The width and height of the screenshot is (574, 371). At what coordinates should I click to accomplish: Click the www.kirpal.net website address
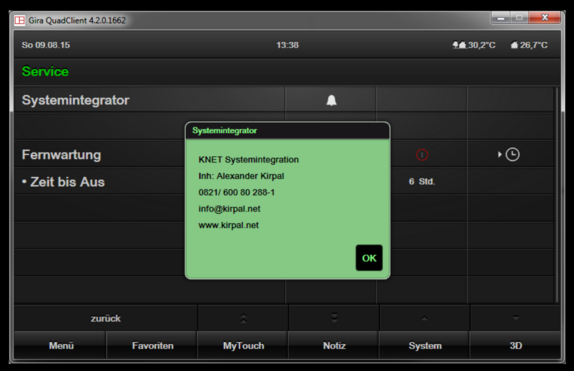(228, 225)
